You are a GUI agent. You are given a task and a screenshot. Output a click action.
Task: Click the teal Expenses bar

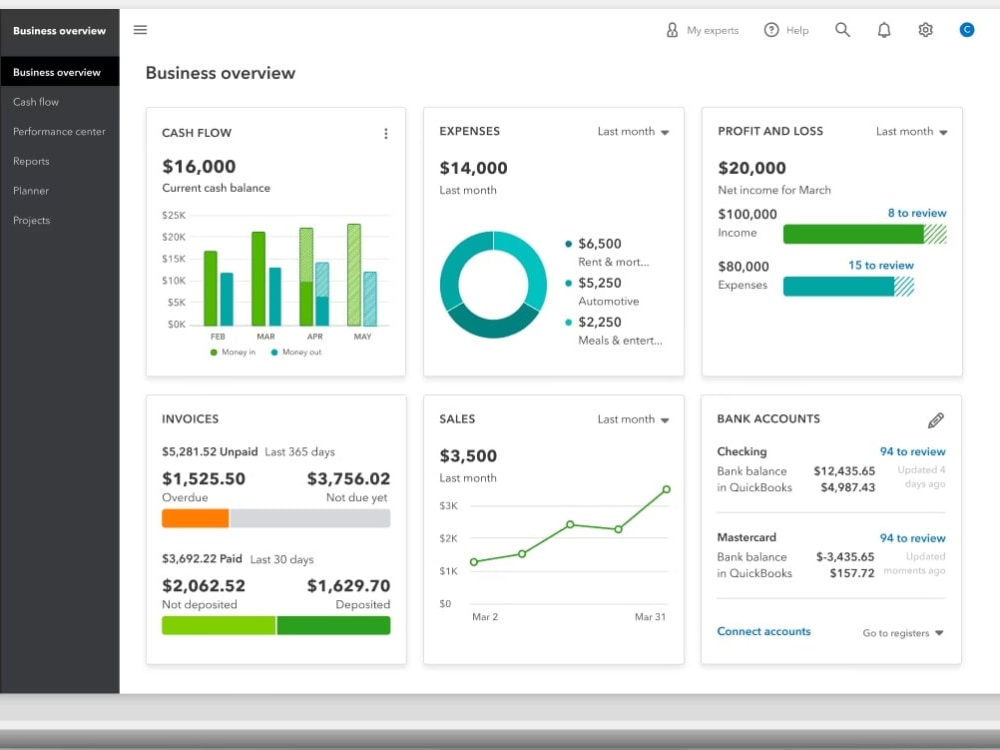point(839,286)
